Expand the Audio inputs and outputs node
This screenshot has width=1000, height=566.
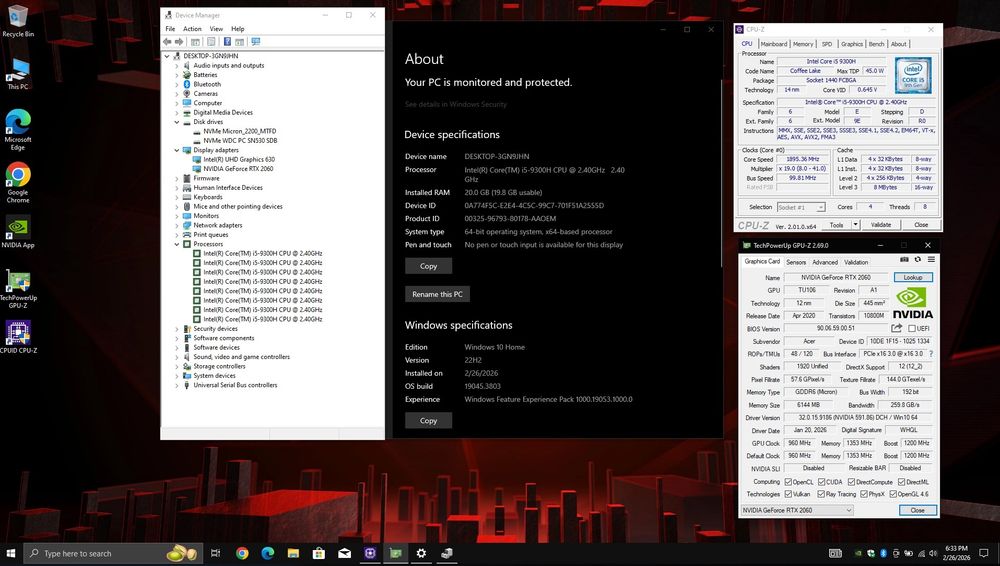177,65
